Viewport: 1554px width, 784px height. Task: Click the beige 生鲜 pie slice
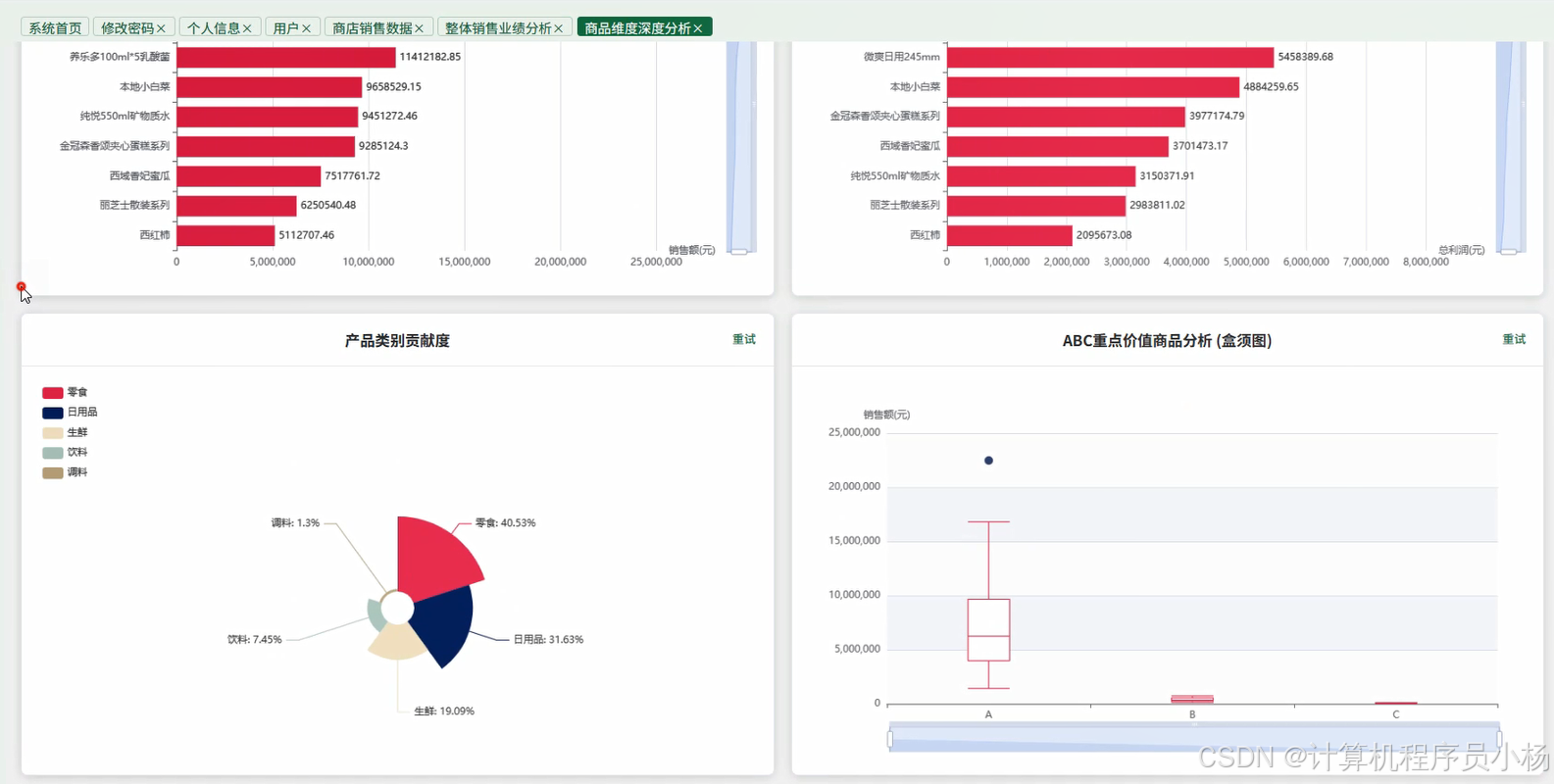[x=396, y=641]
